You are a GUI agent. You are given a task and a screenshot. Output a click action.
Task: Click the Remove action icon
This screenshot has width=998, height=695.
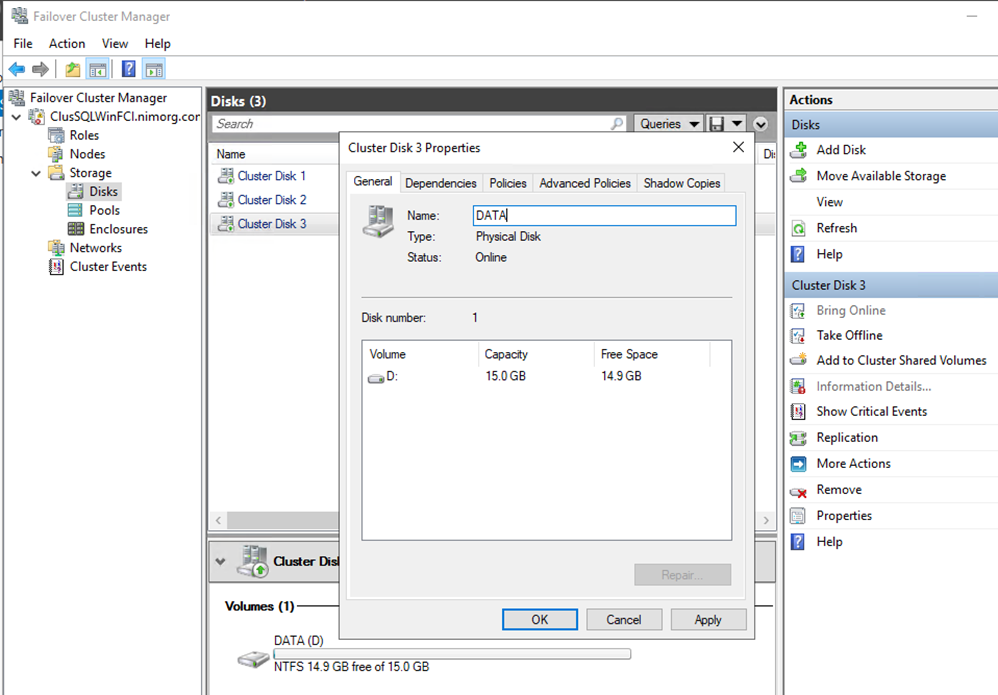pyautogui.click(x=798, y=490)
